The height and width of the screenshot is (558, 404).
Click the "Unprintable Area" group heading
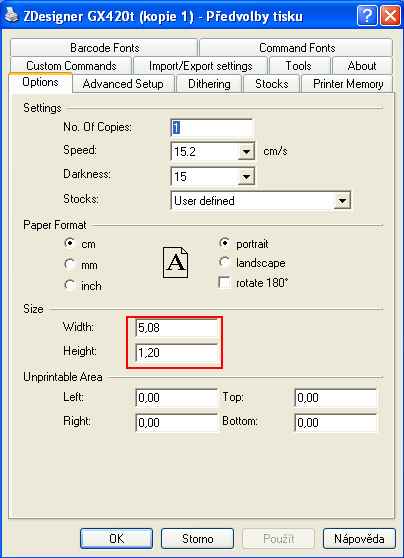pos(63,377)
